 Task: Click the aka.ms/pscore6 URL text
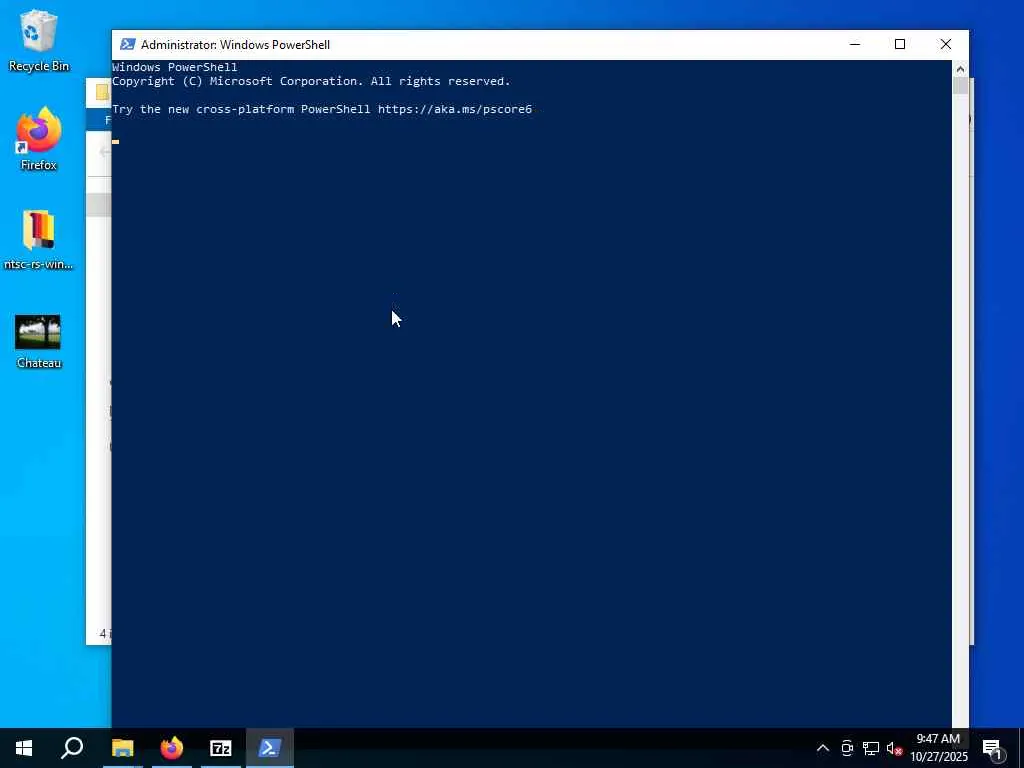(455, 109)
